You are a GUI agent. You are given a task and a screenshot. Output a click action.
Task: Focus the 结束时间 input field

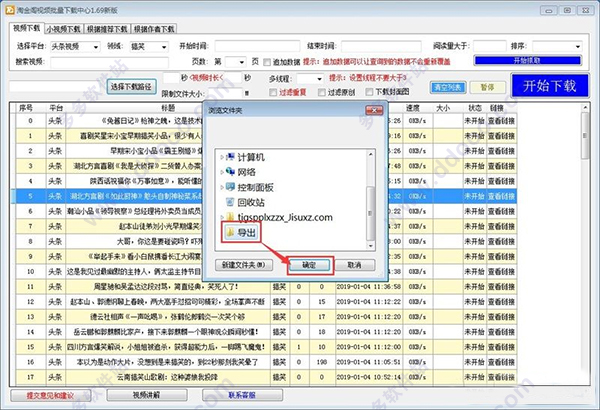[381, 46]
